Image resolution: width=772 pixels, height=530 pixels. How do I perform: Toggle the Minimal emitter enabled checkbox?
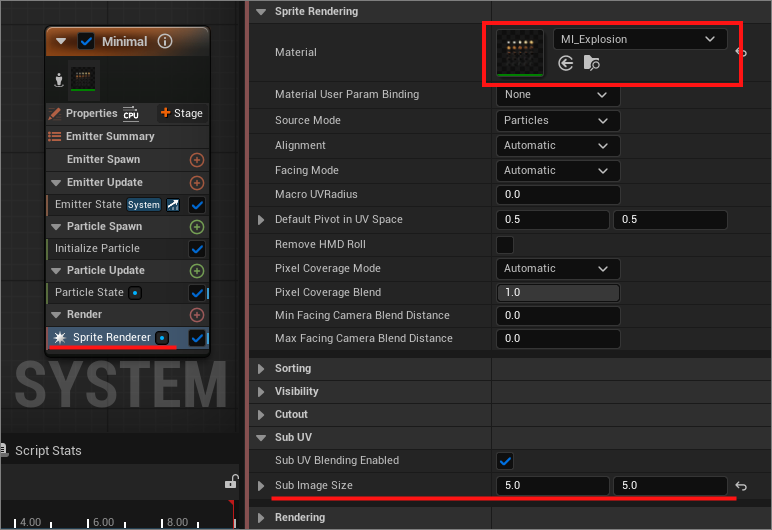[x=86, y=42]
